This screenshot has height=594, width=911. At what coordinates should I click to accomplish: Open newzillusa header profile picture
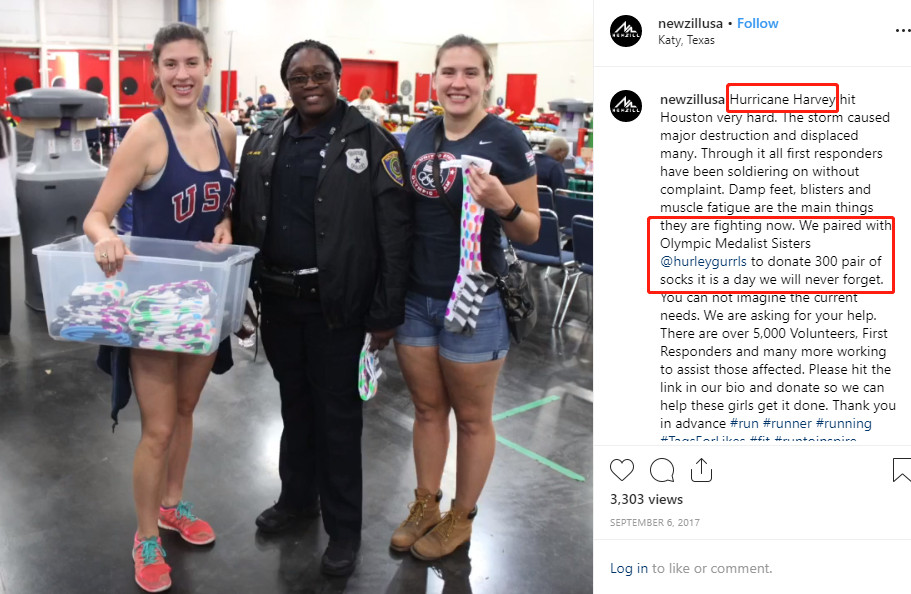pyautogui.click(x=626, y=31)
